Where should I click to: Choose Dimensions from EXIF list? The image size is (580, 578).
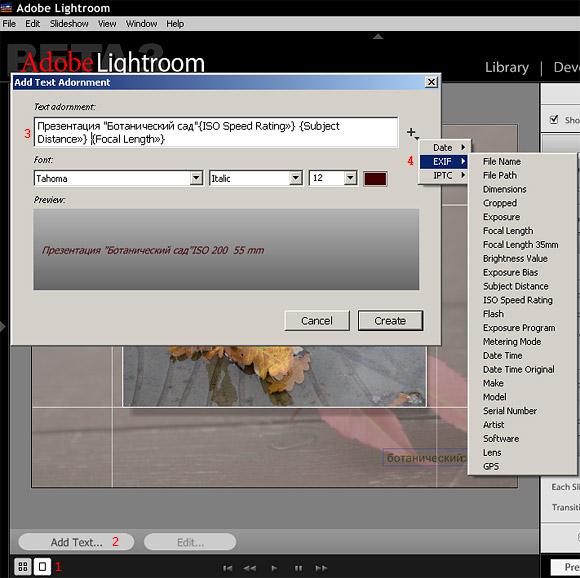pos(505,189)
